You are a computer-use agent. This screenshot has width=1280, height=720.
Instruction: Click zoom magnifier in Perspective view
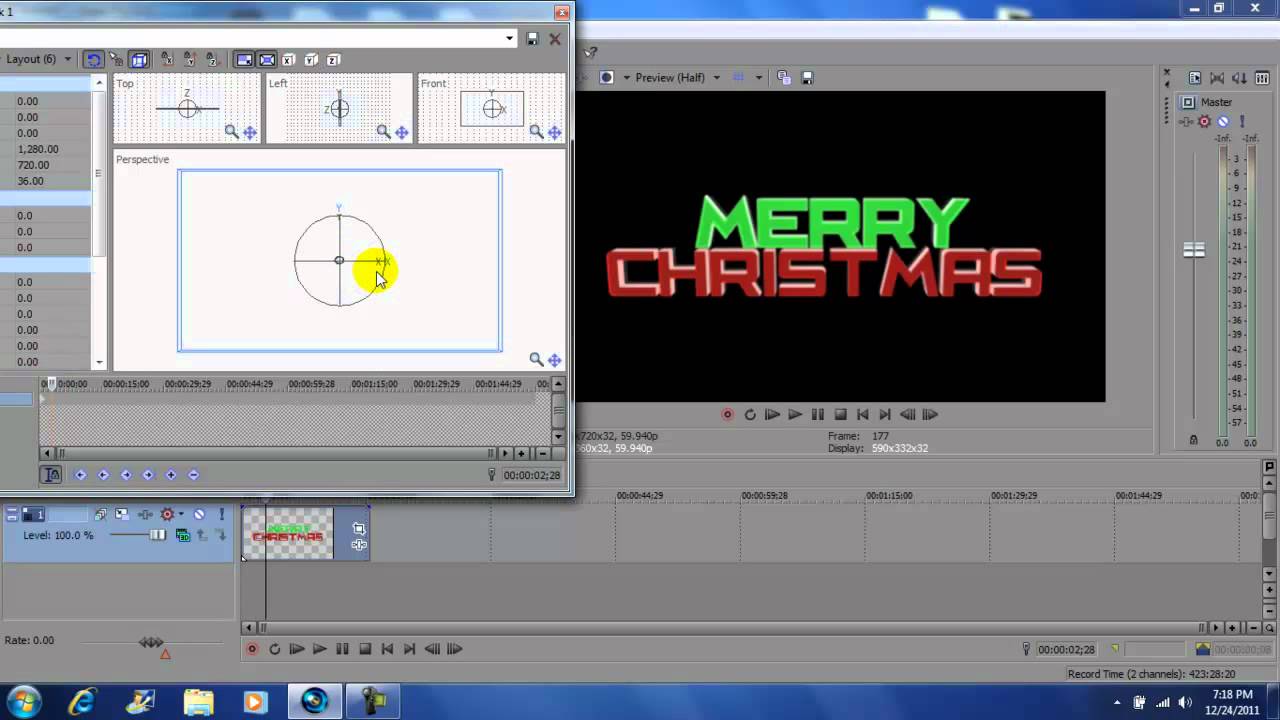[x=536, y=359]
